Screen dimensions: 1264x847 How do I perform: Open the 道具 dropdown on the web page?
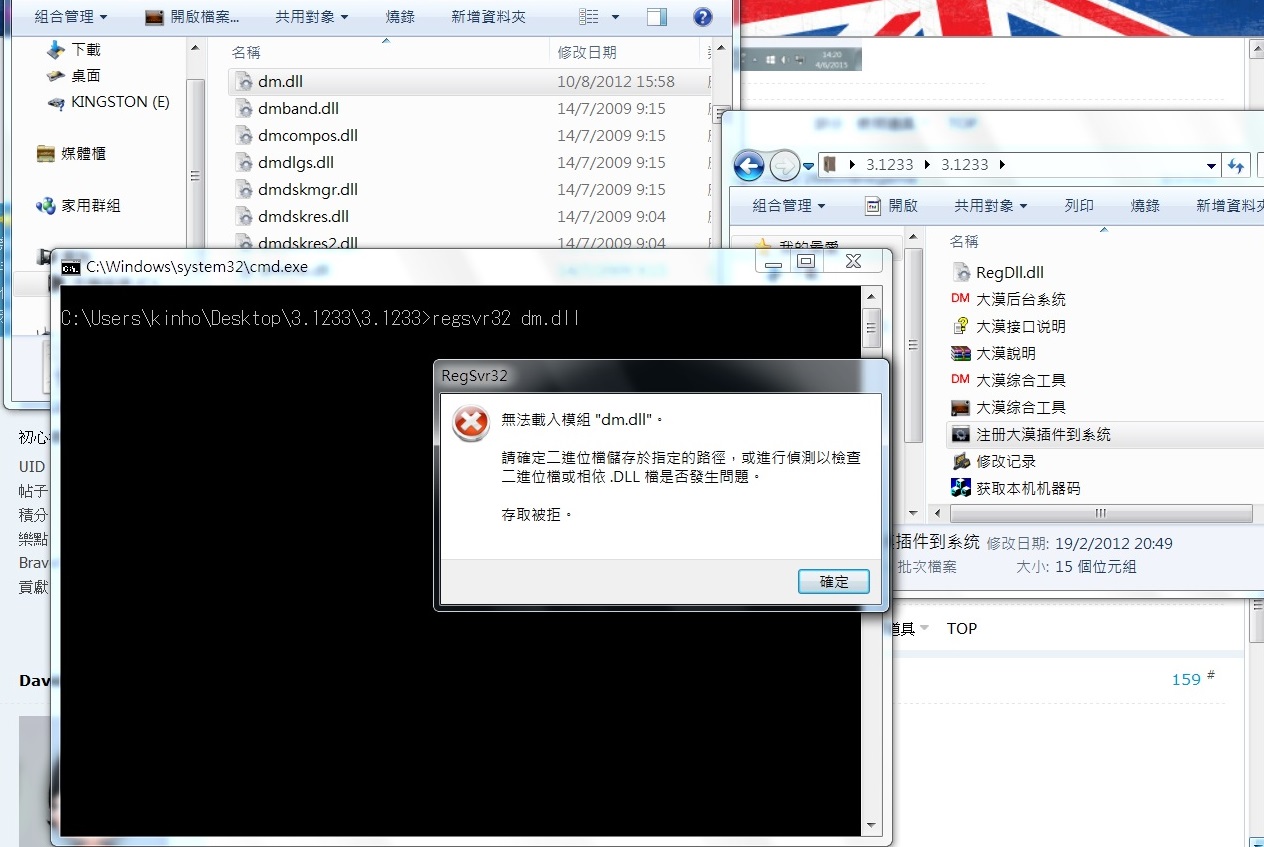pos(910,628)
